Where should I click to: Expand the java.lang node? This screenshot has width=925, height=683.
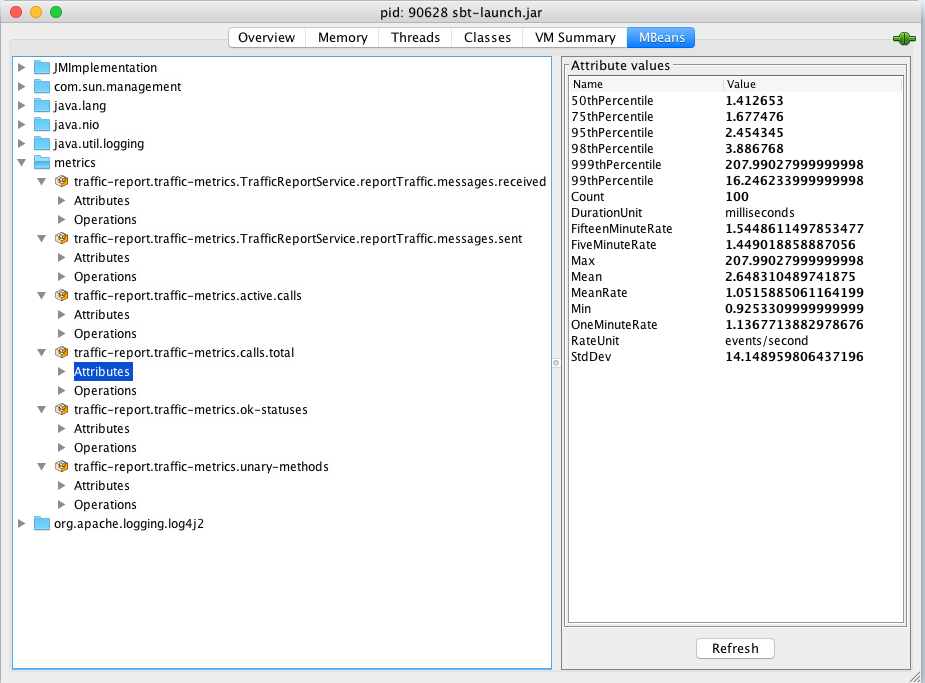click(22, 106)
